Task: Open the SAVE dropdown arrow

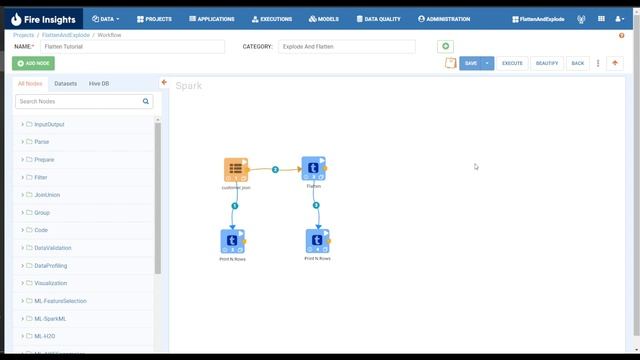Action: click(487, 63)
